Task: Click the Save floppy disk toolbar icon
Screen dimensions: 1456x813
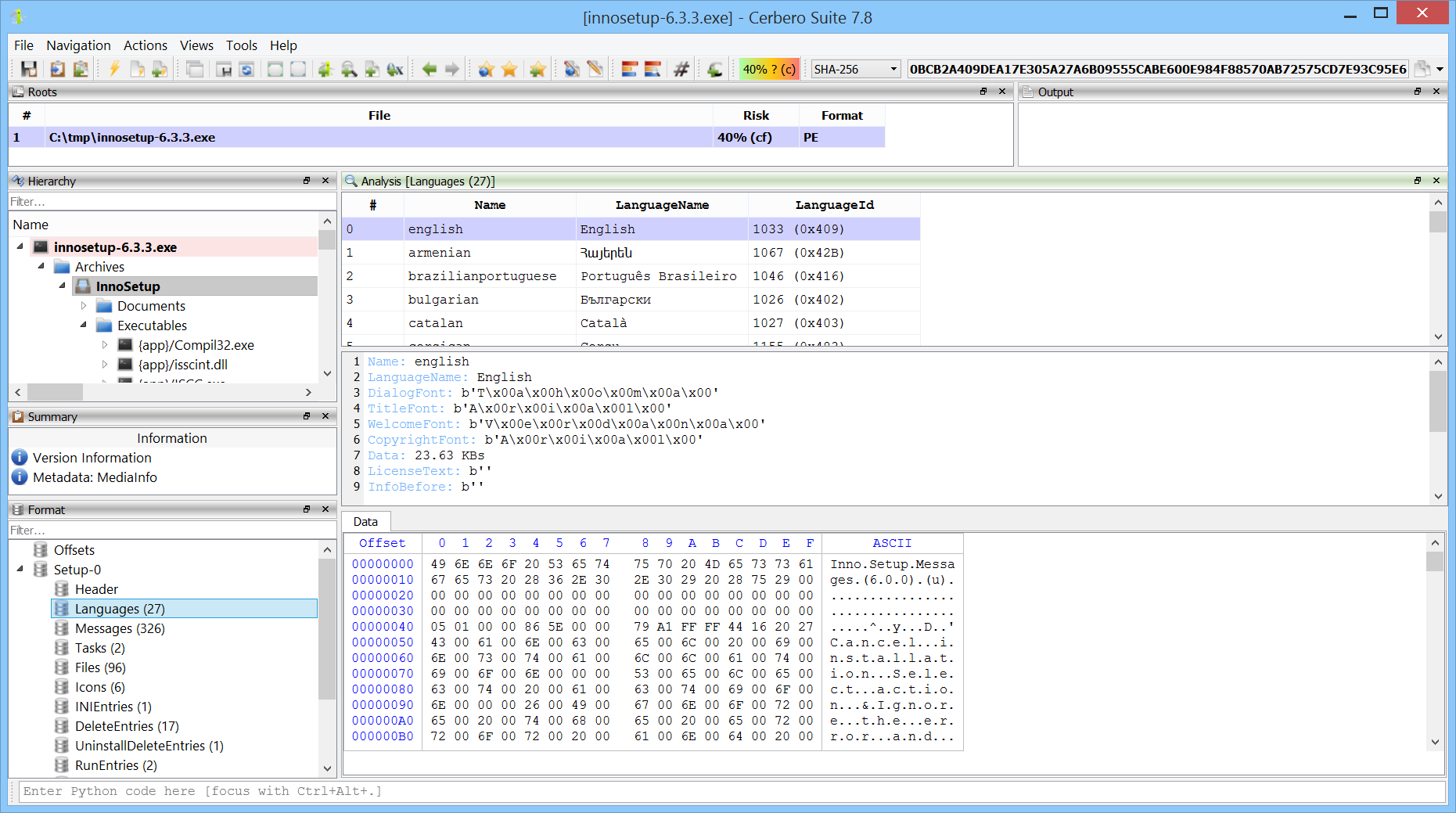Action: pos(29,69)
